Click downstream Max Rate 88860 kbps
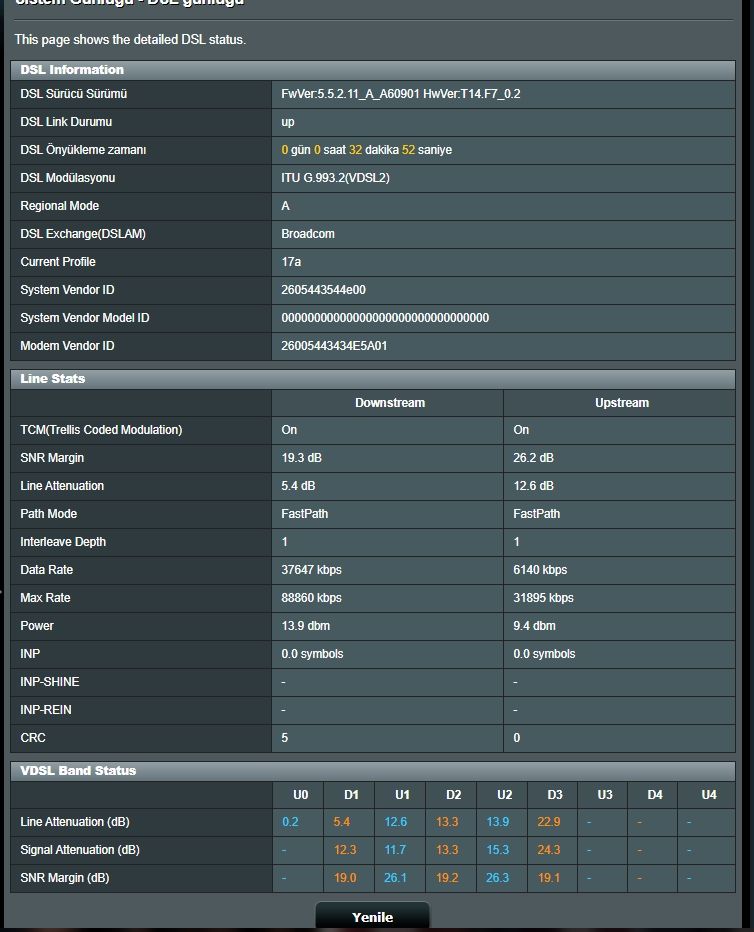 coord(311,597)
